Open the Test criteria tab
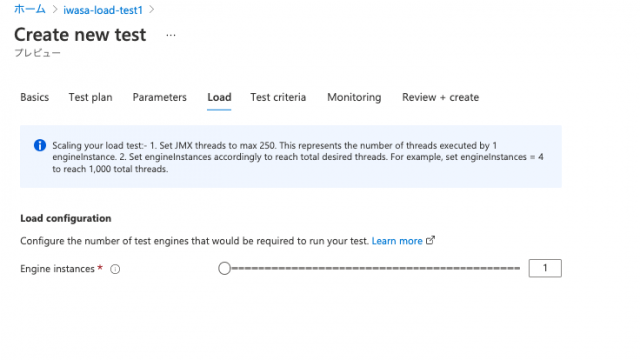 [x=278, y=97]
